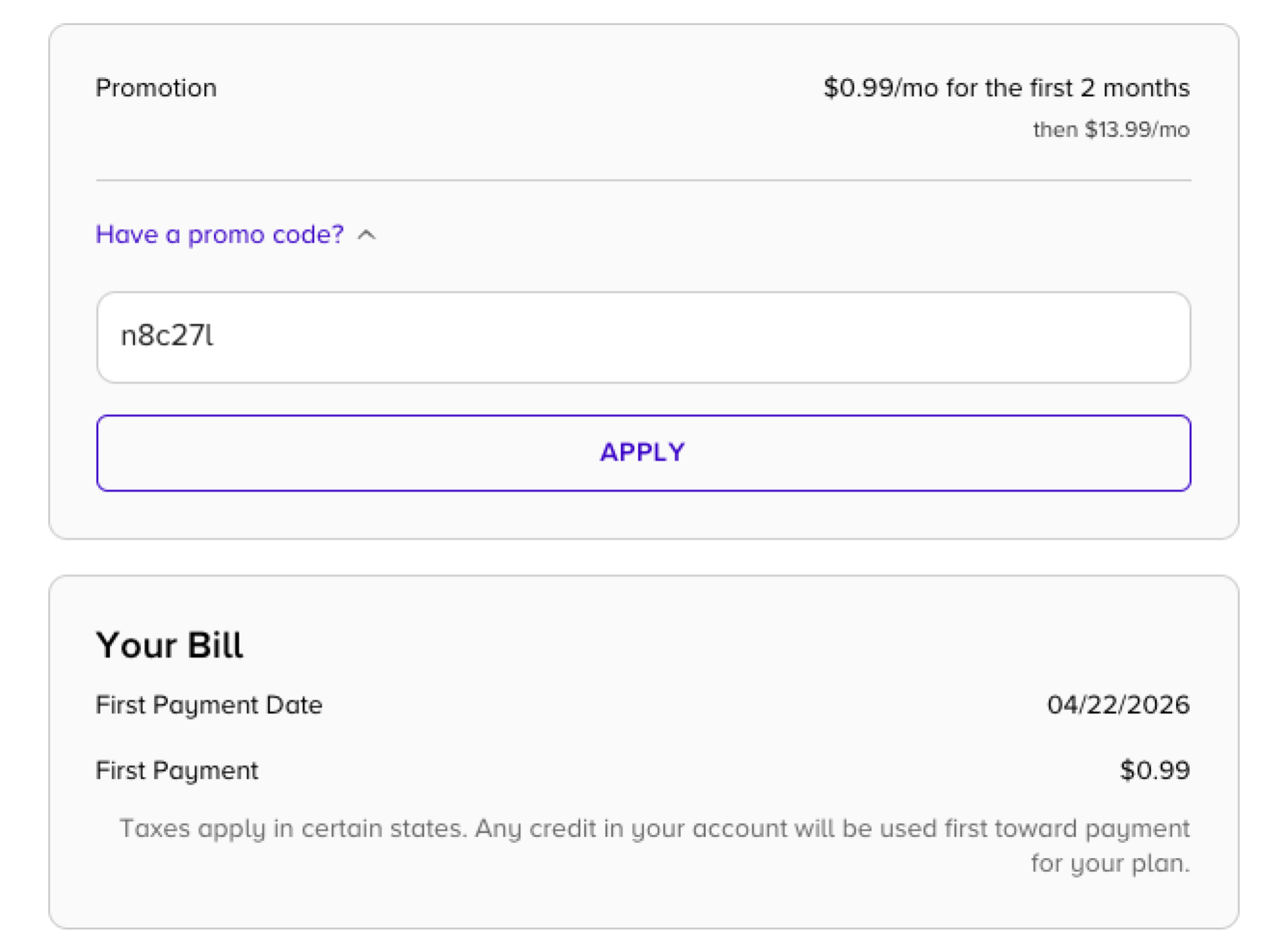Click the "Your Bill" heading
The width and height of the screenshot is (1286, 952).
tap(169, 645)
